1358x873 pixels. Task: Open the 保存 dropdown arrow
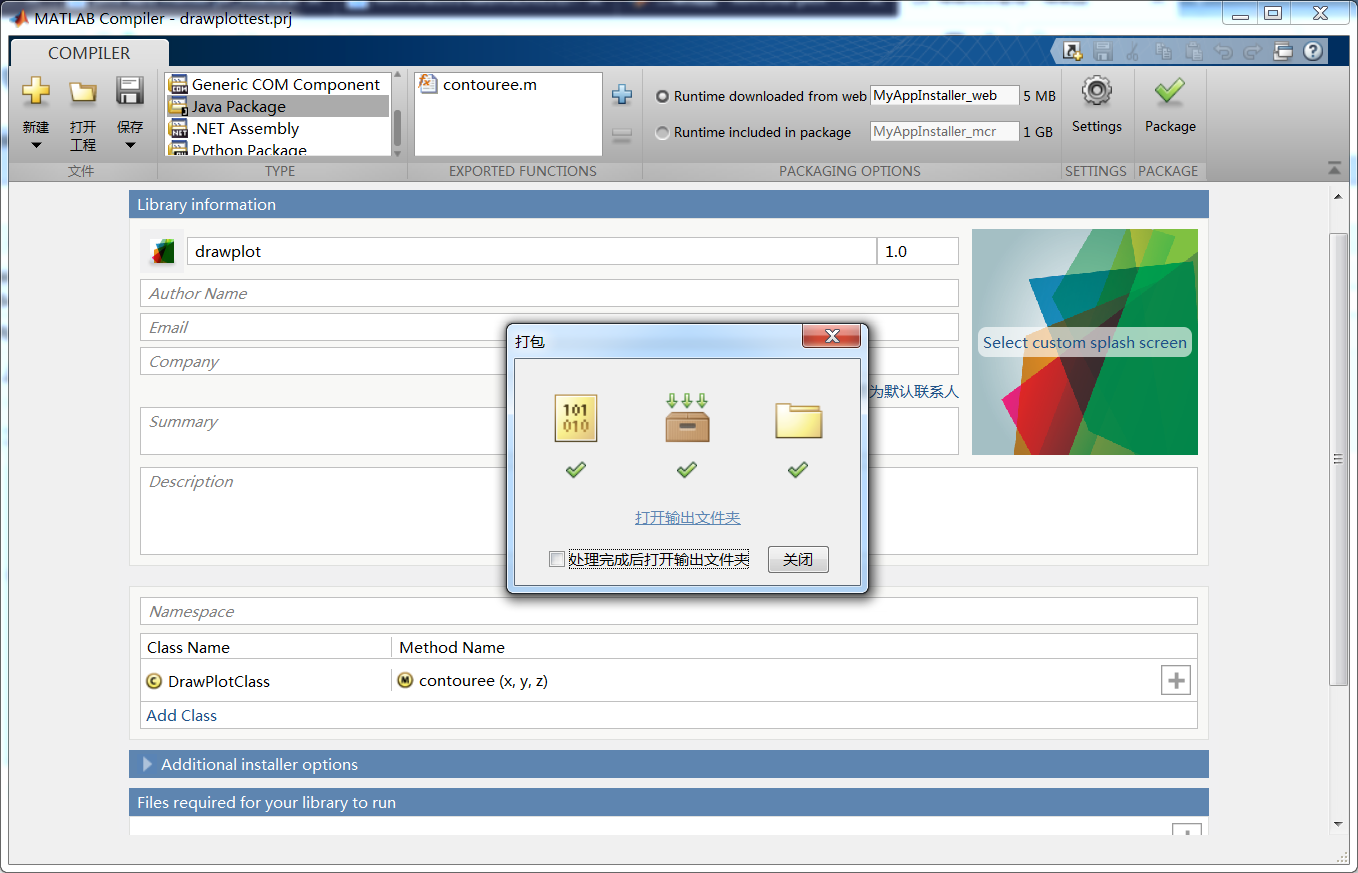pos(130,145)
